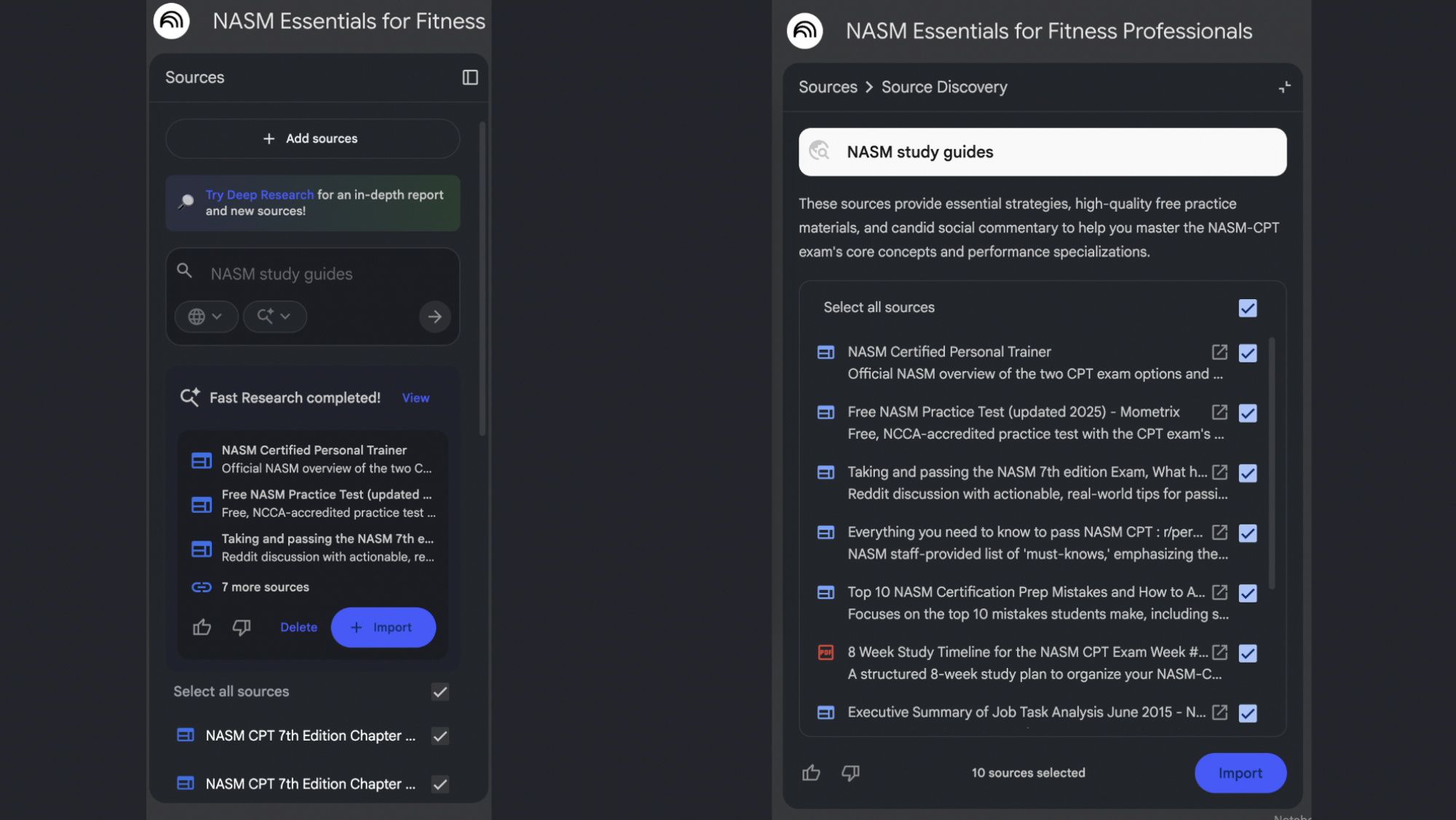Submit the source search arrow button

[x=435, y=317]
